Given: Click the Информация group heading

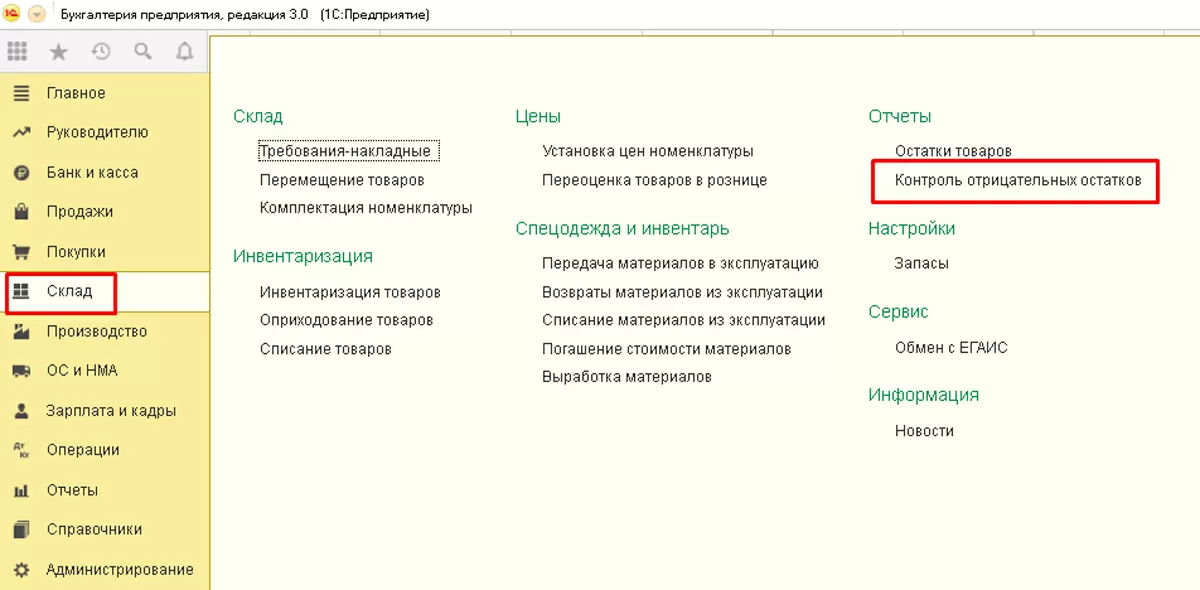Looking at the screenshot, I should pyautogui.click(x=924, y=395).
